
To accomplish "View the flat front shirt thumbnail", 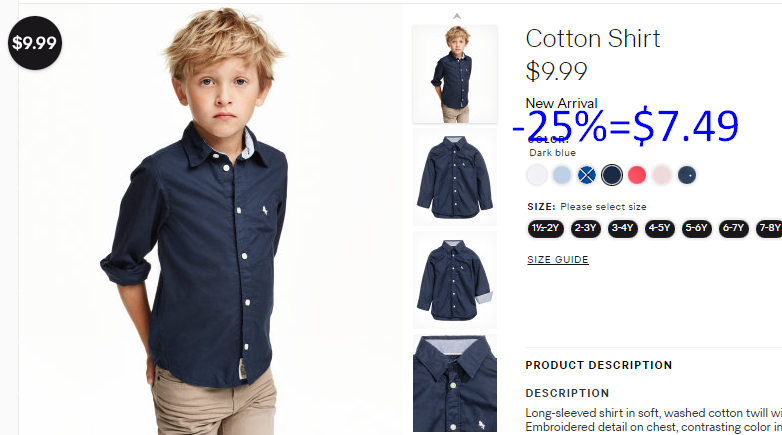I will pos(455,177).
